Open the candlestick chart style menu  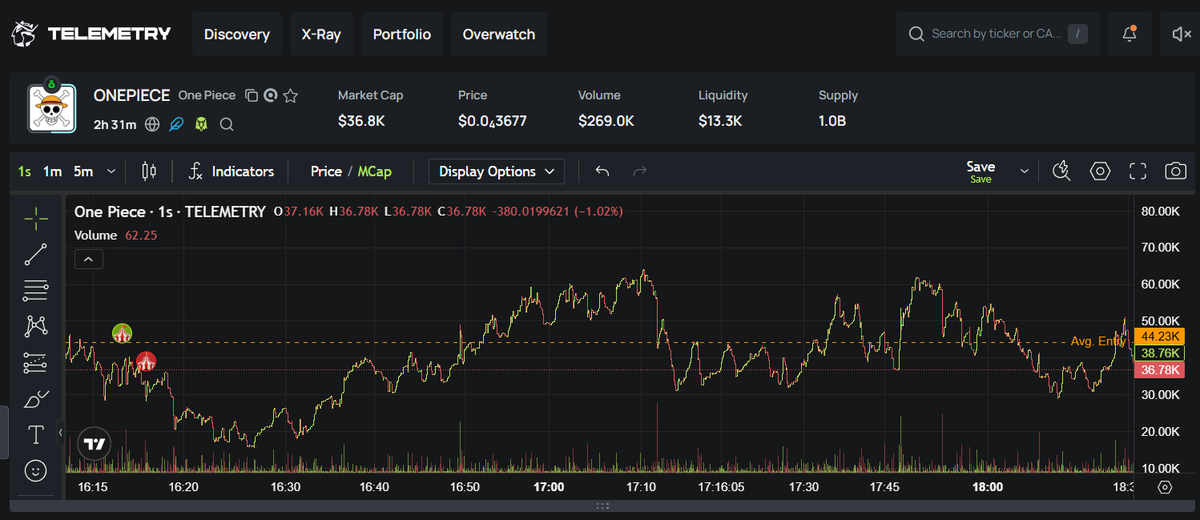click(150, 172)
